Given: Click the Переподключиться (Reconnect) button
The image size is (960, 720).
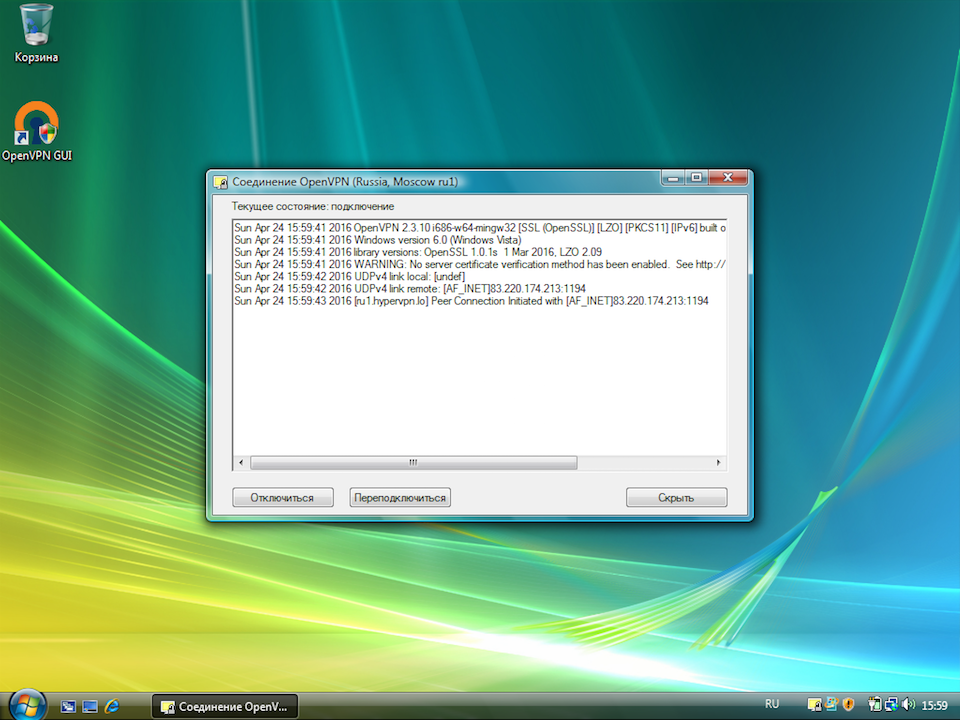Looking at the screenshot, I should tap(400, 498).
